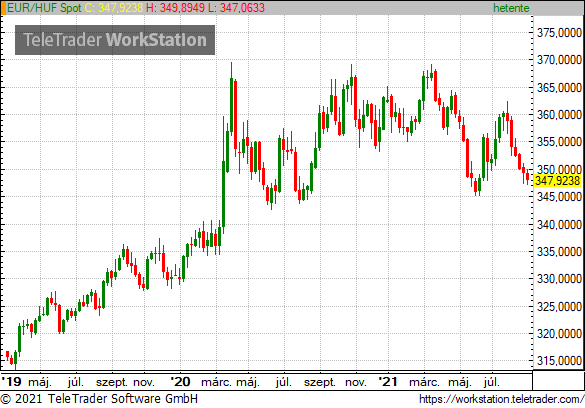Click the low value L: 347,0633
Viewport: 585px width, 408px height.
coord(236,8)
